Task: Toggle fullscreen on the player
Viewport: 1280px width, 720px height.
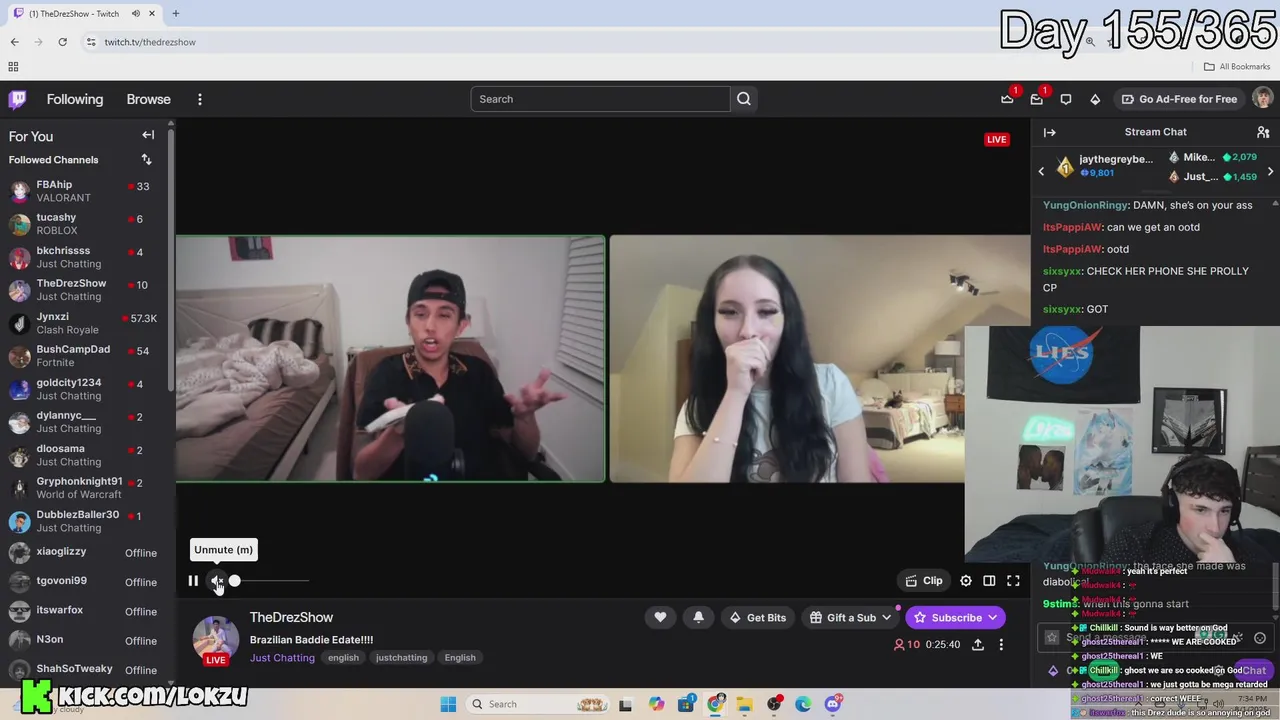Action: tap(1013, 581)
